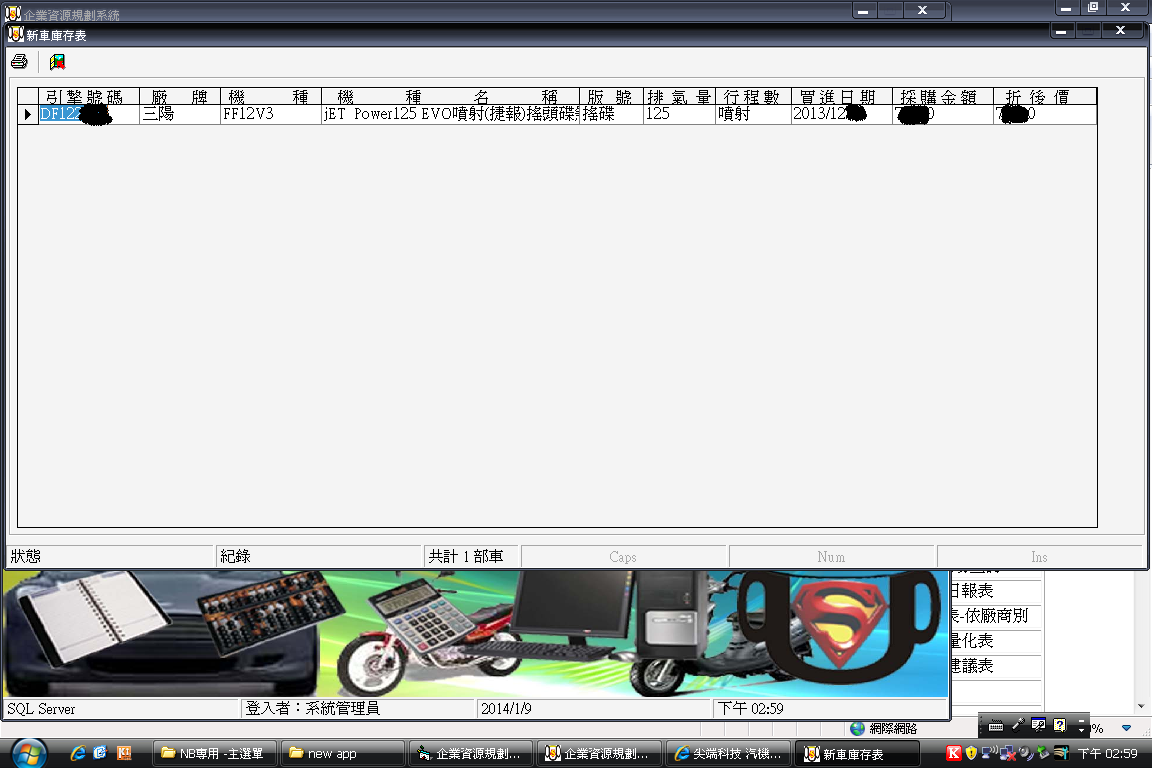This screenshot has width=1152, height=768.
Task: Click the scrollbar down arrow in background window
Action: point(1141,706)
